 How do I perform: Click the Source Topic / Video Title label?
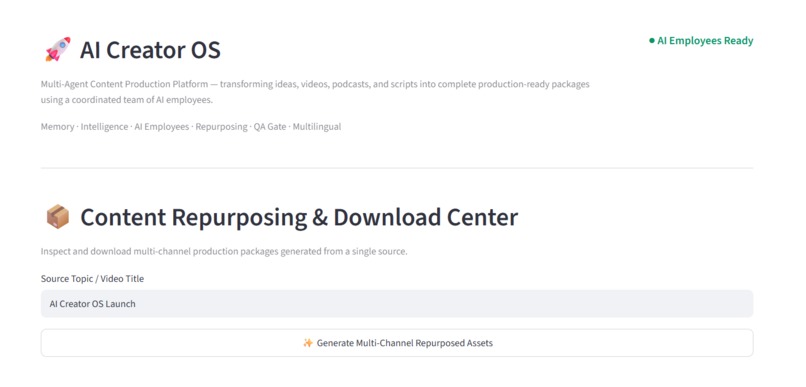[x=93, y=279]
